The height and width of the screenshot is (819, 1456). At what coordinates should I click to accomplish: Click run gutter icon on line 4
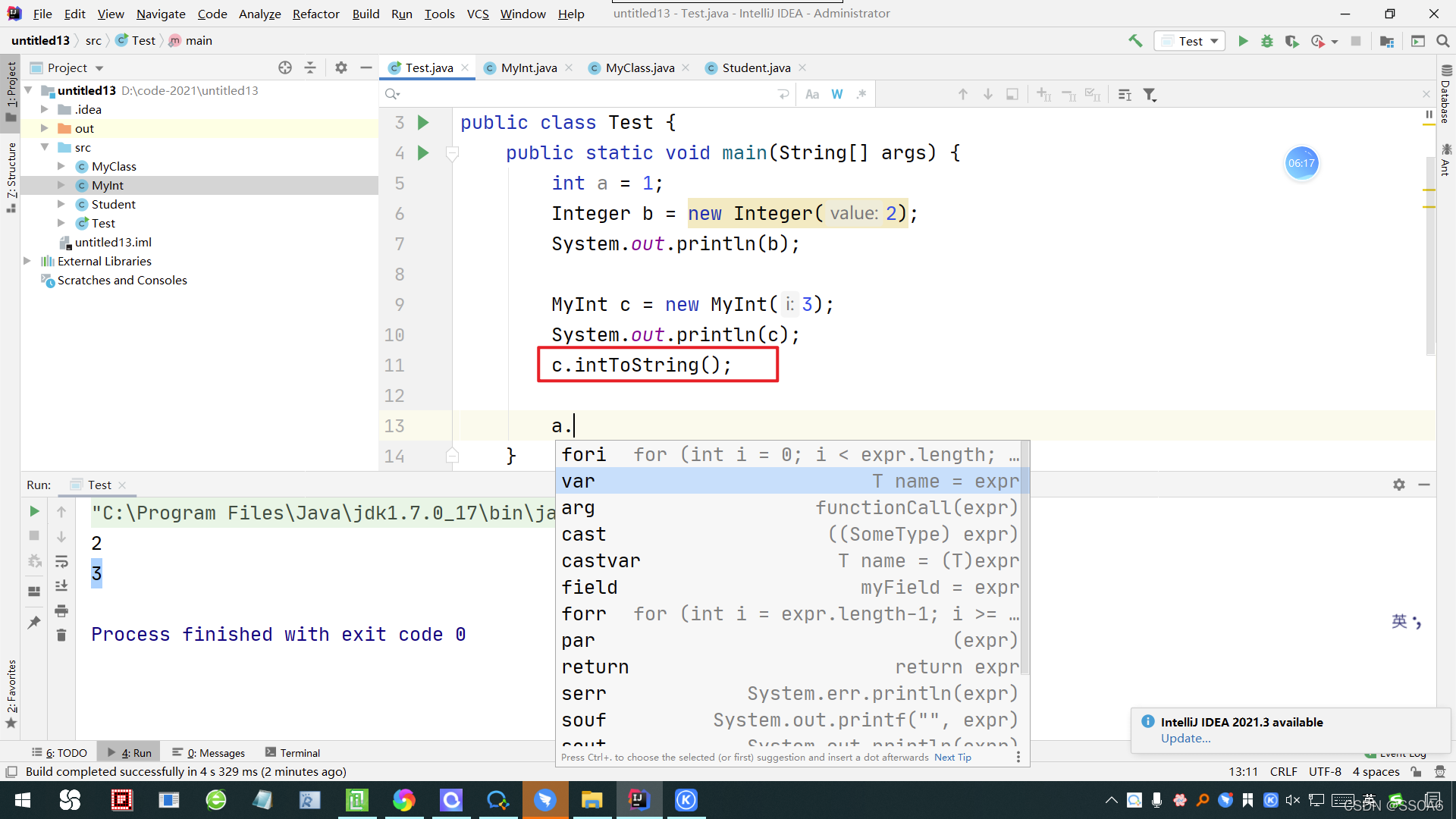click(x=423, y=152)
